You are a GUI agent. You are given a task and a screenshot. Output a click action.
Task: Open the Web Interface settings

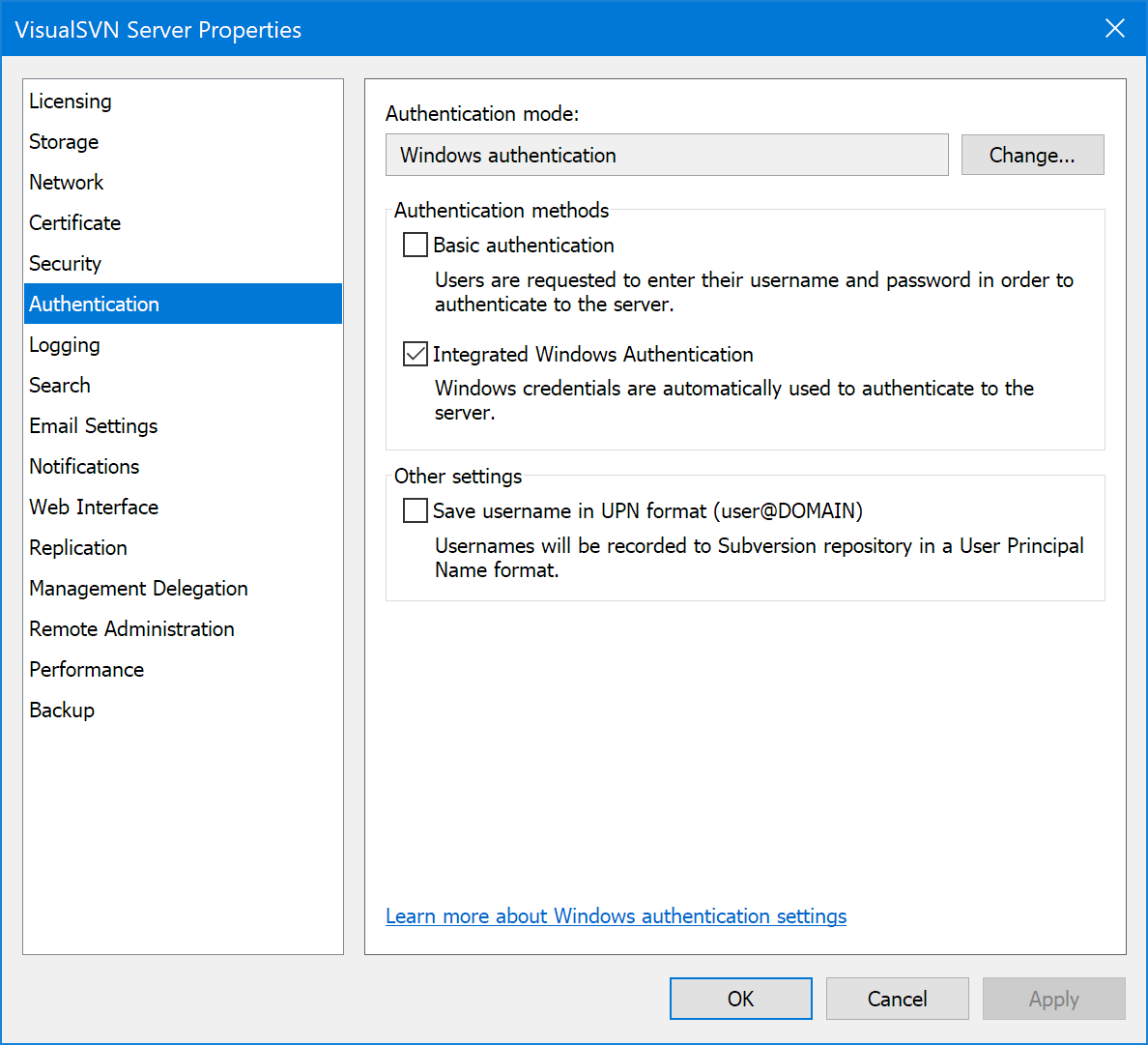point(94,508)
